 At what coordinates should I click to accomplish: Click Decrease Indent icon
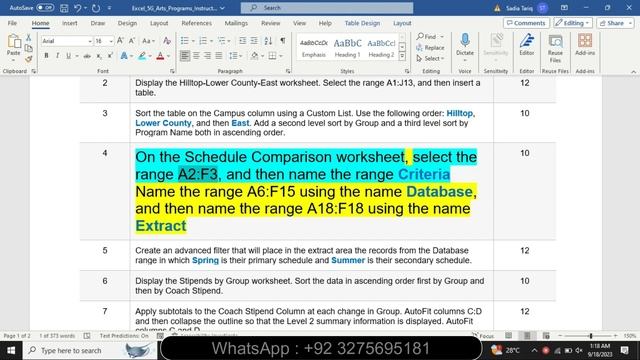click(242, 41)
